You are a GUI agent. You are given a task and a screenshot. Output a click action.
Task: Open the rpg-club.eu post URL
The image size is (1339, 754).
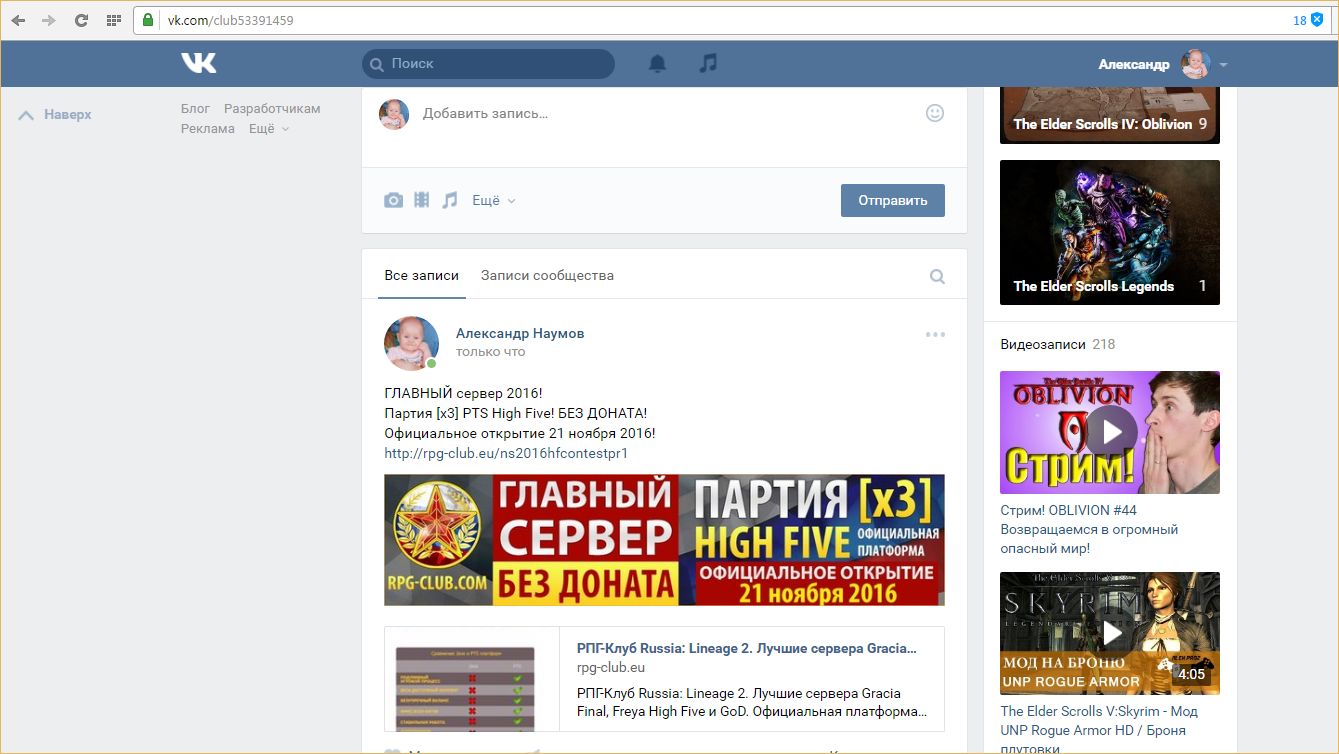pyautogui.click(x=506, y=453)
